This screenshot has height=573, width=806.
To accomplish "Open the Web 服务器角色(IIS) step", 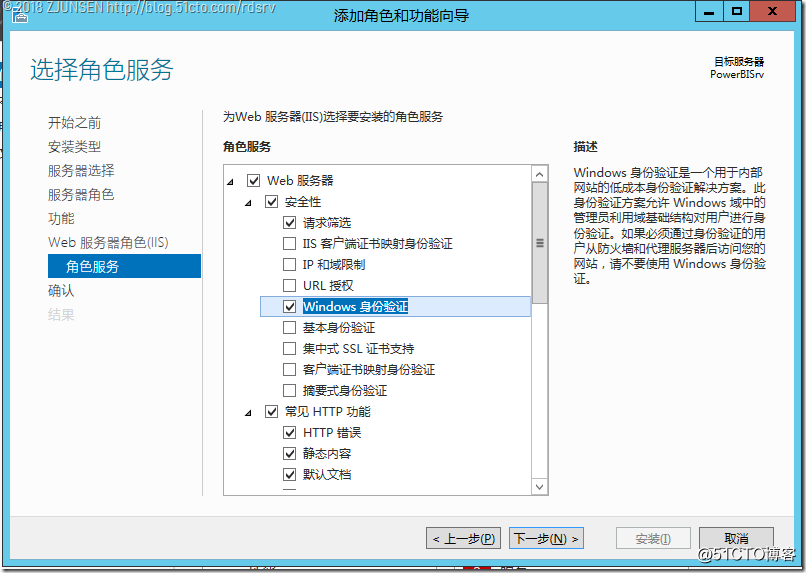I will tap(108, 242).
